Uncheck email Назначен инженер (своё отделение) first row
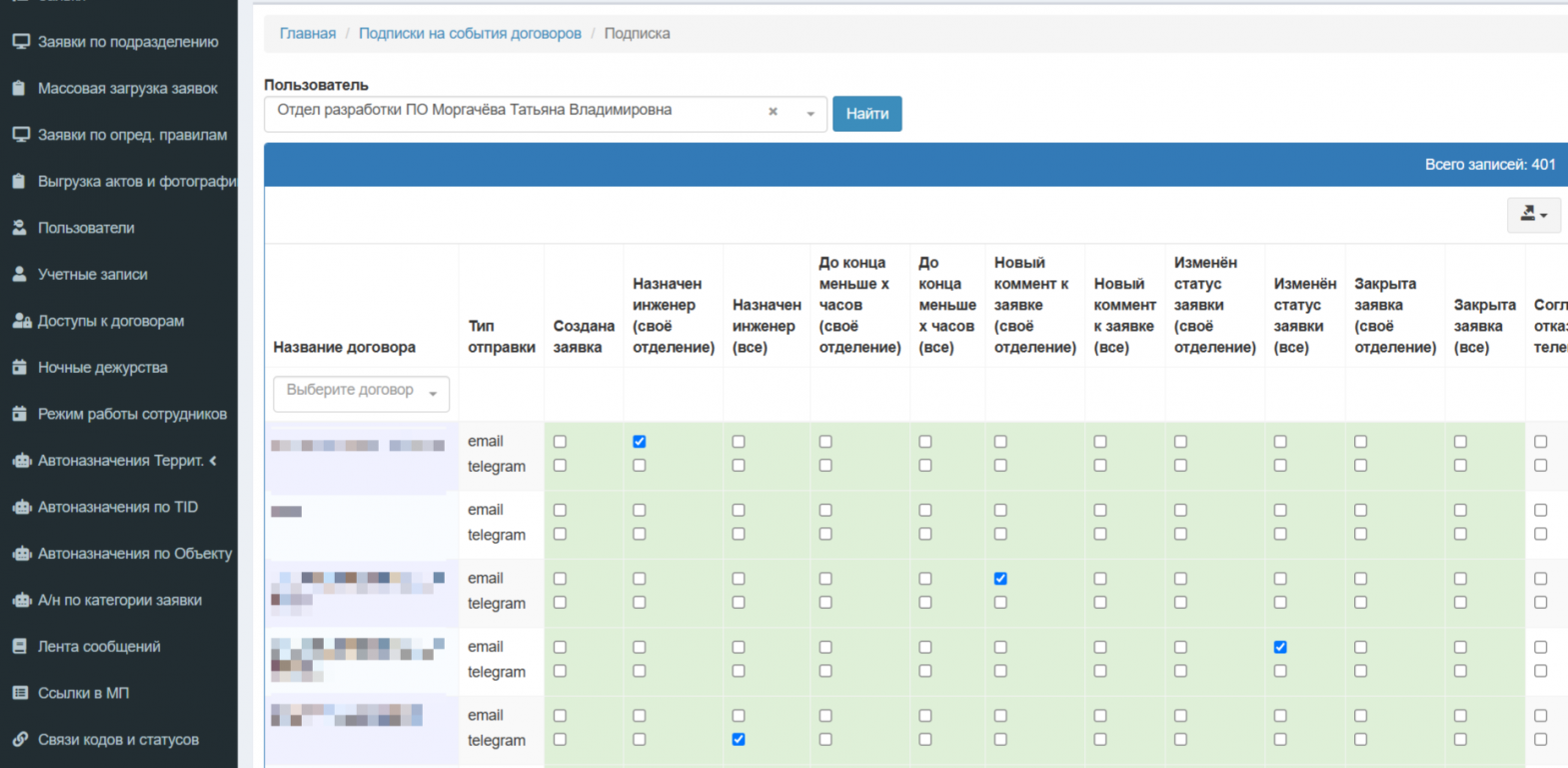This screenshot has height=768, width=1568. tap(640, 441)
